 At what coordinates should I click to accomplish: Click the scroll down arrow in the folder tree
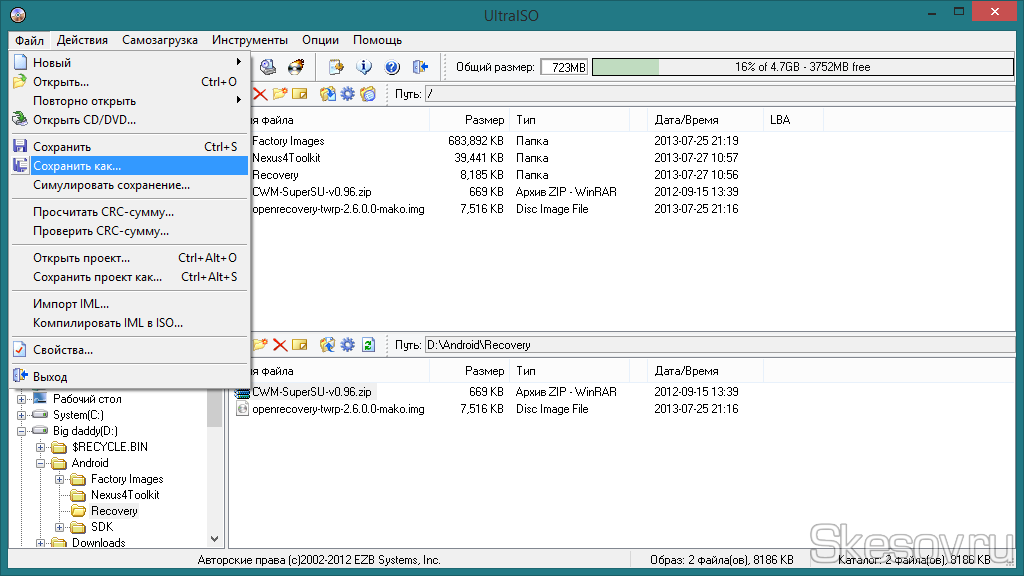coord(215,539)
